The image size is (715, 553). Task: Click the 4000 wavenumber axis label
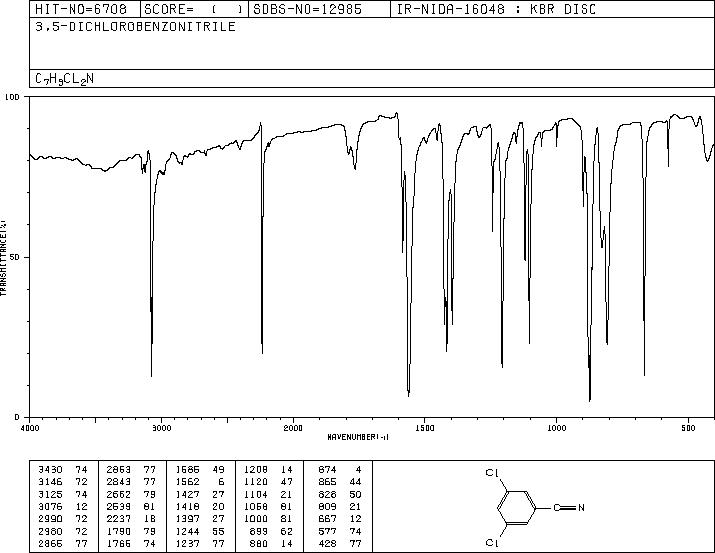click(30, 428)
